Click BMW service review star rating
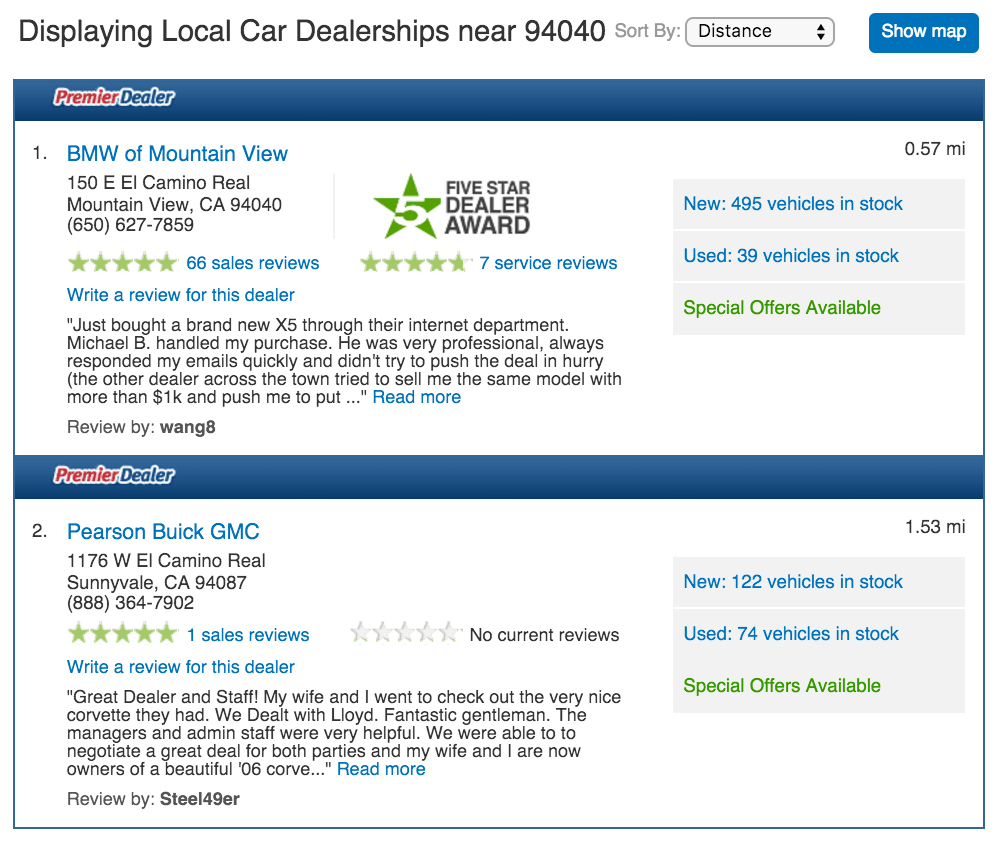1000x844 pixels. pos(415,263)
